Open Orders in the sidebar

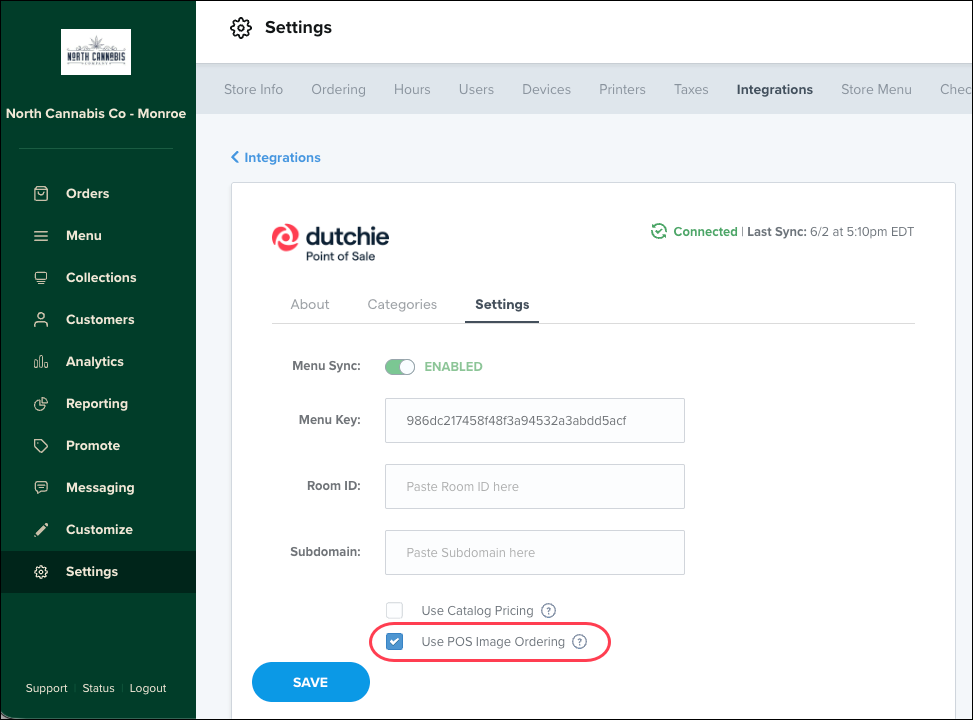87,194
